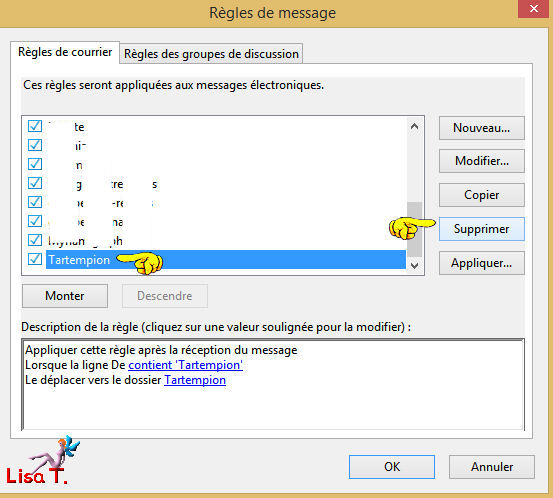Uncheck the Tartempion rule checkbox

pos(35,259)
